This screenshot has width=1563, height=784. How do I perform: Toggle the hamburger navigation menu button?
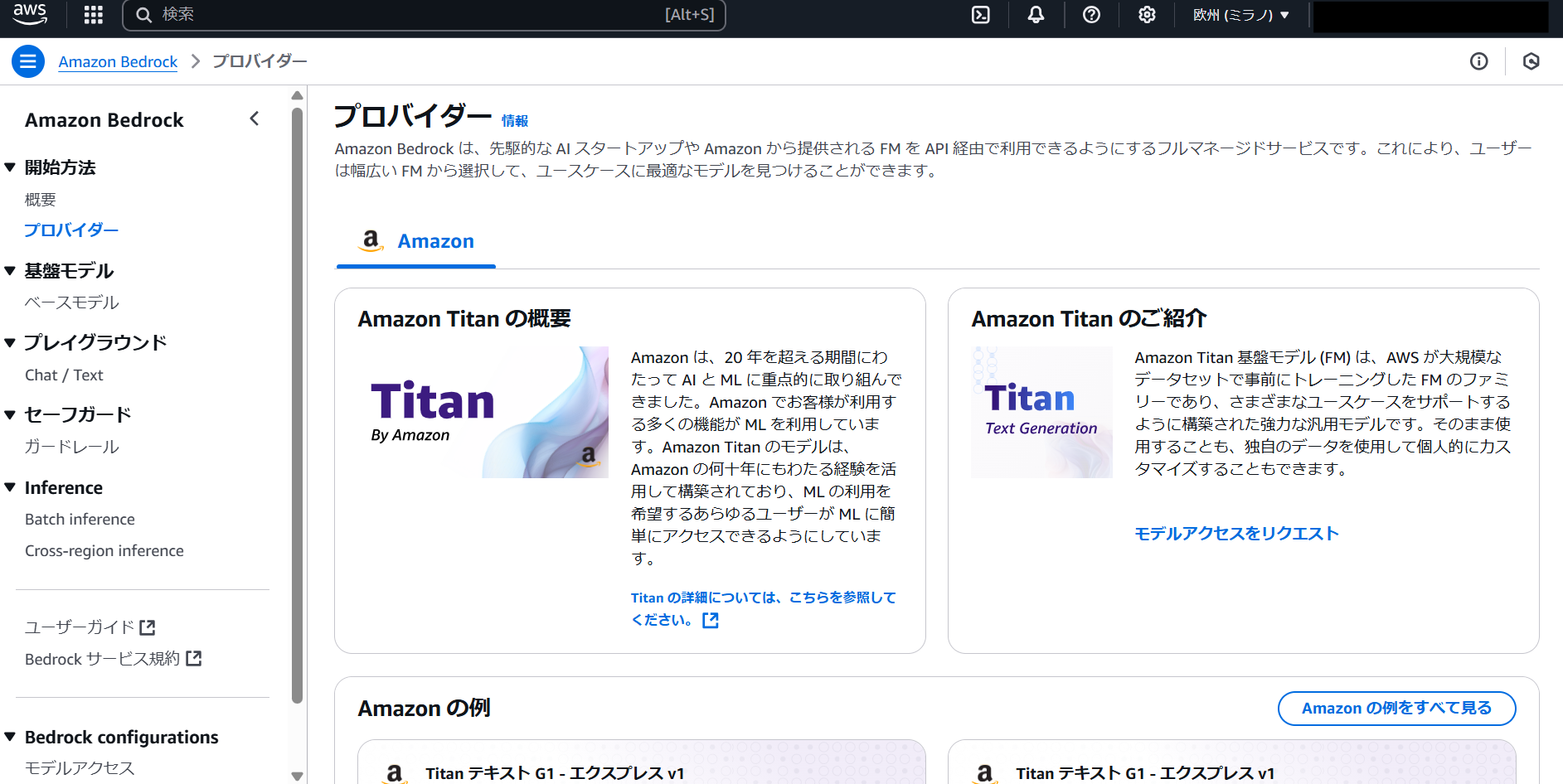click(28, 61)
